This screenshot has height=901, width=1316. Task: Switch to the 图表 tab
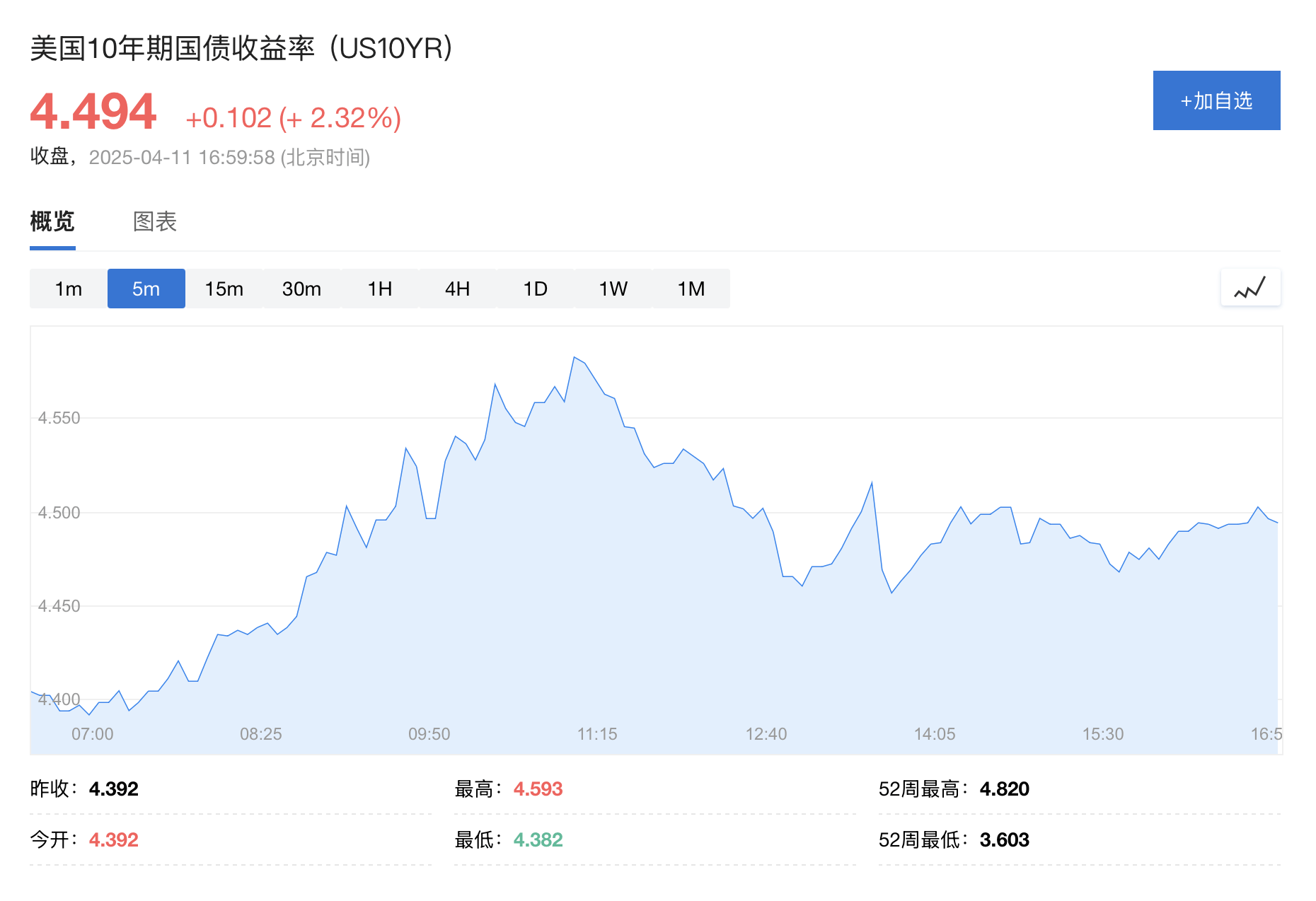154,222
